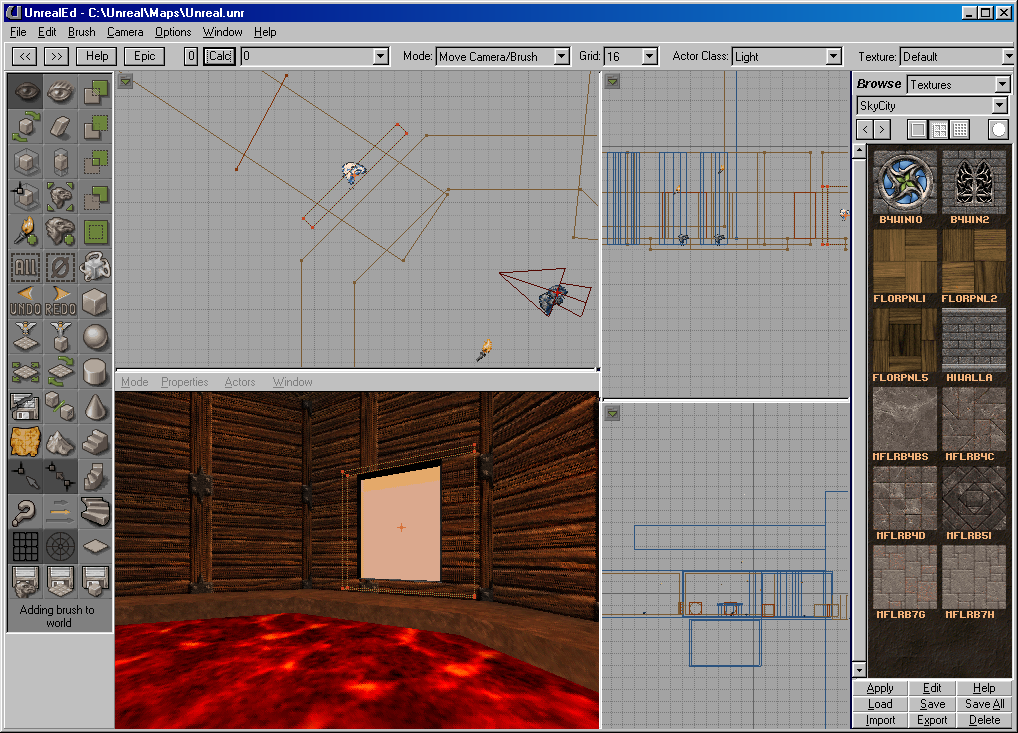Open the Brush menu
The width and height of the screenshot is (1018, 733).
click(x=81, y=32)
